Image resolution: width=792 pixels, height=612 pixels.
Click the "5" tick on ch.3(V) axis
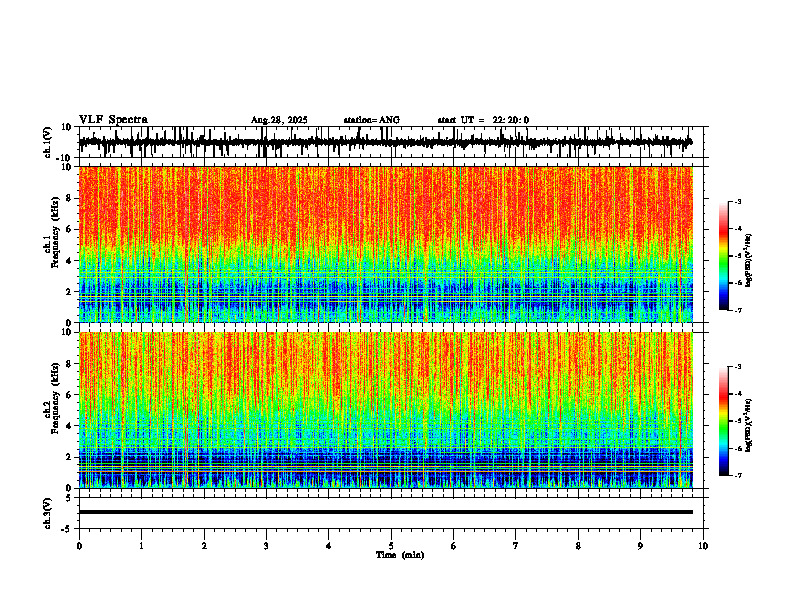click(70, 498)
